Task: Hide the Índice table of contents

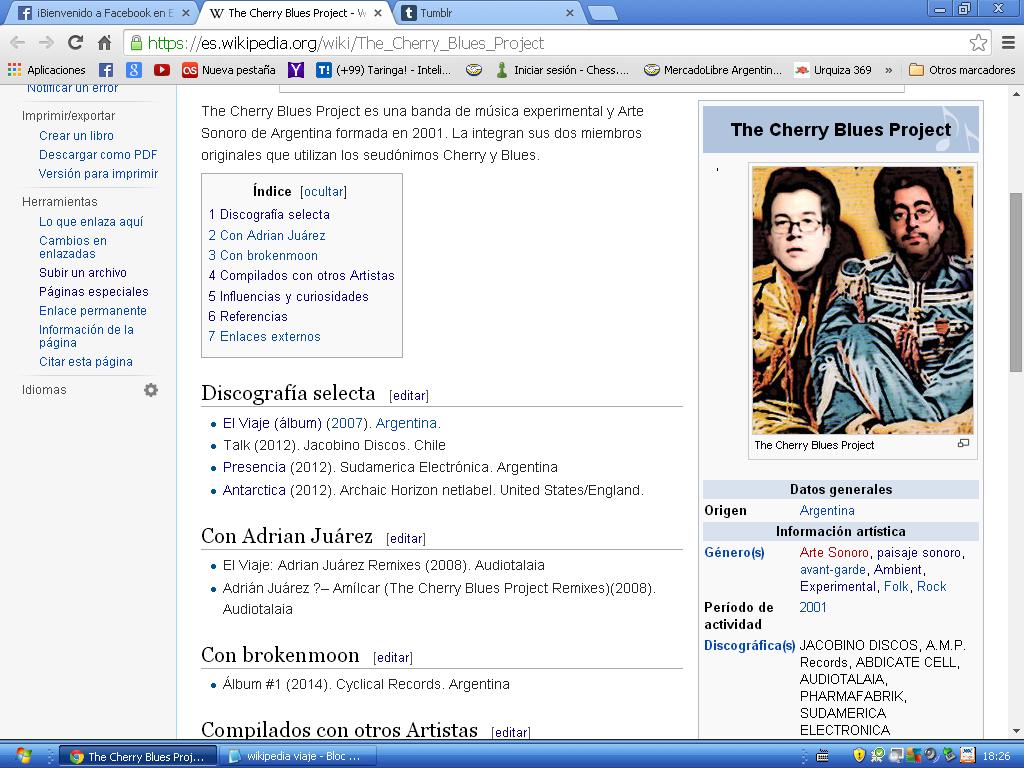Action: click(x=323, y=191)
